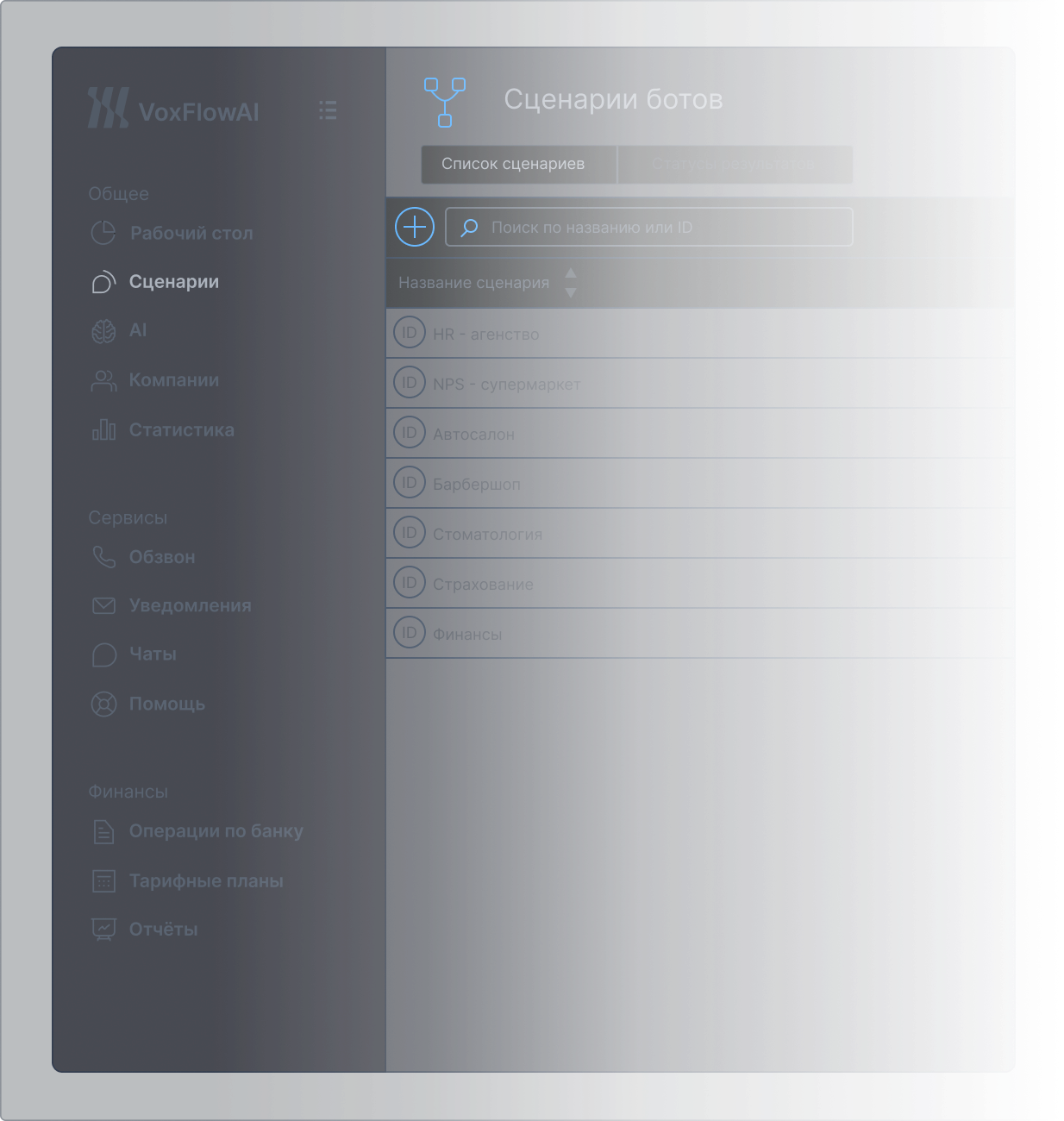Open the Стоматология scenario row
The height and width of the screenshot is (1121, 1064).
487,535
